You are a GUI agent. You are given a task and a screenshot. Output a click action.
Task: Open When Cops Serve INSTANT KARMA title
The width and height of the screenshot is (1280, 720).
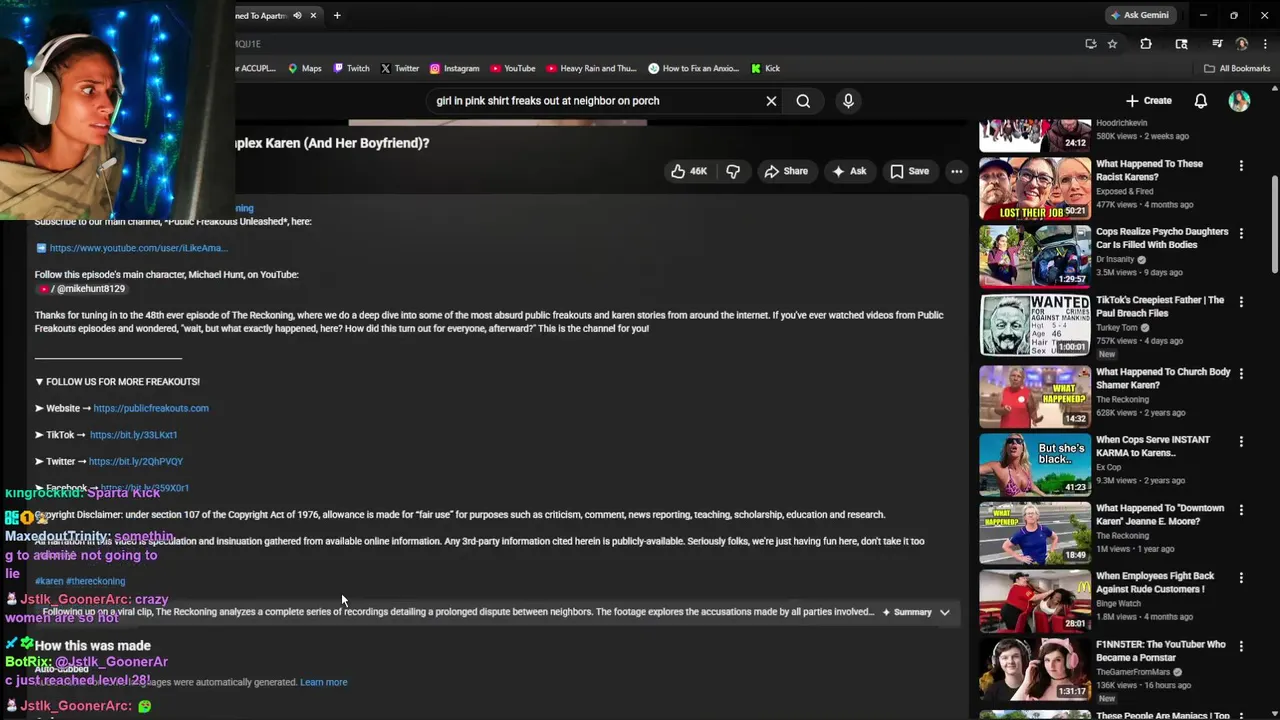pos(1153,446)
